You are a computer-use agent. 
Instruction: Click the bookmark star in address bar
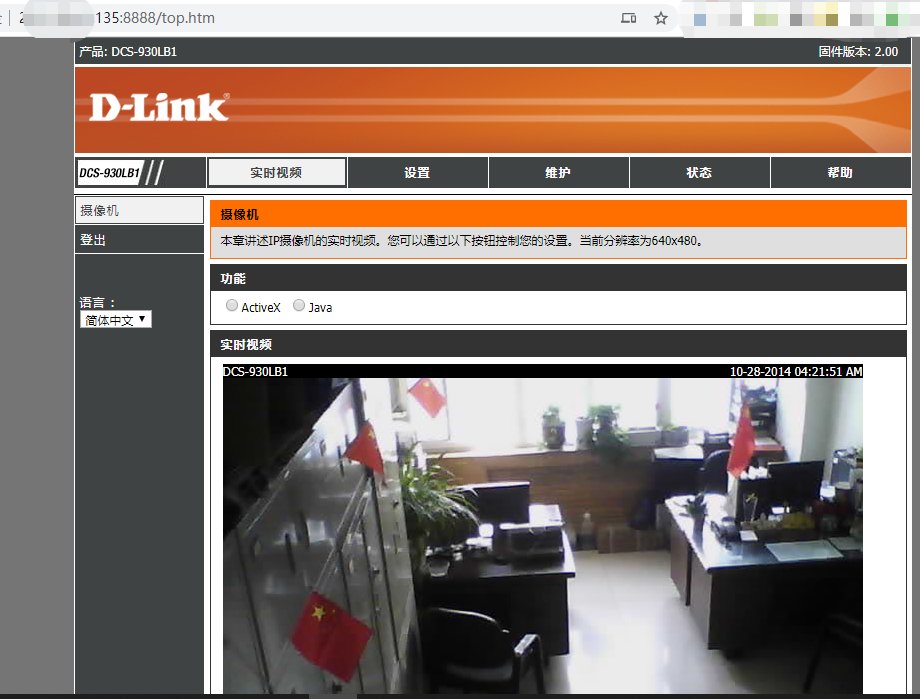[660, 18]
